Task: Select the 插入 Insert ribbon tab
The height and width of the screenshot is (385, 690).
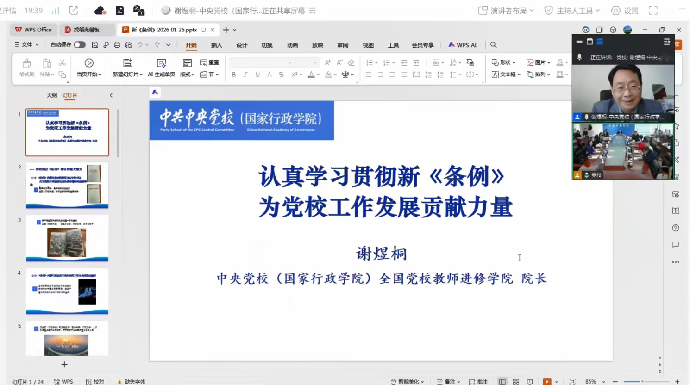Action: [217, 45]
